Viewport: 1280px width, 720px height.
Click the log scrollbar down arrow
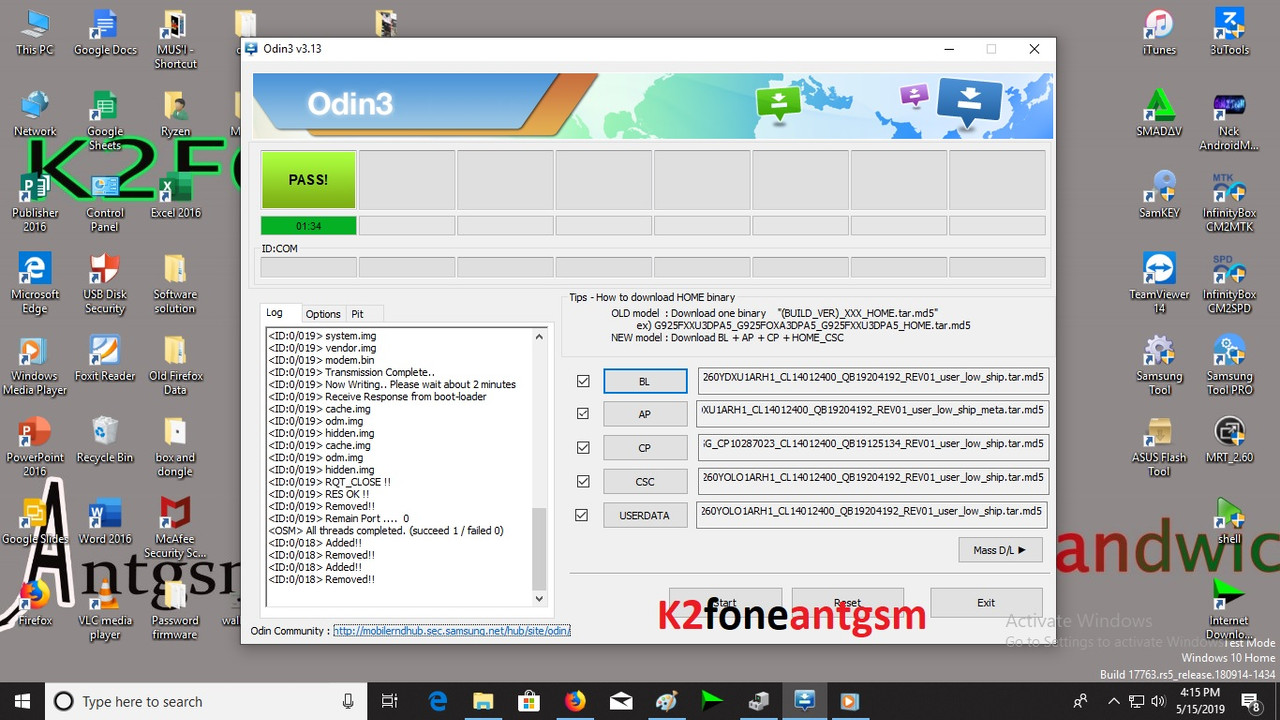[540, 598]
